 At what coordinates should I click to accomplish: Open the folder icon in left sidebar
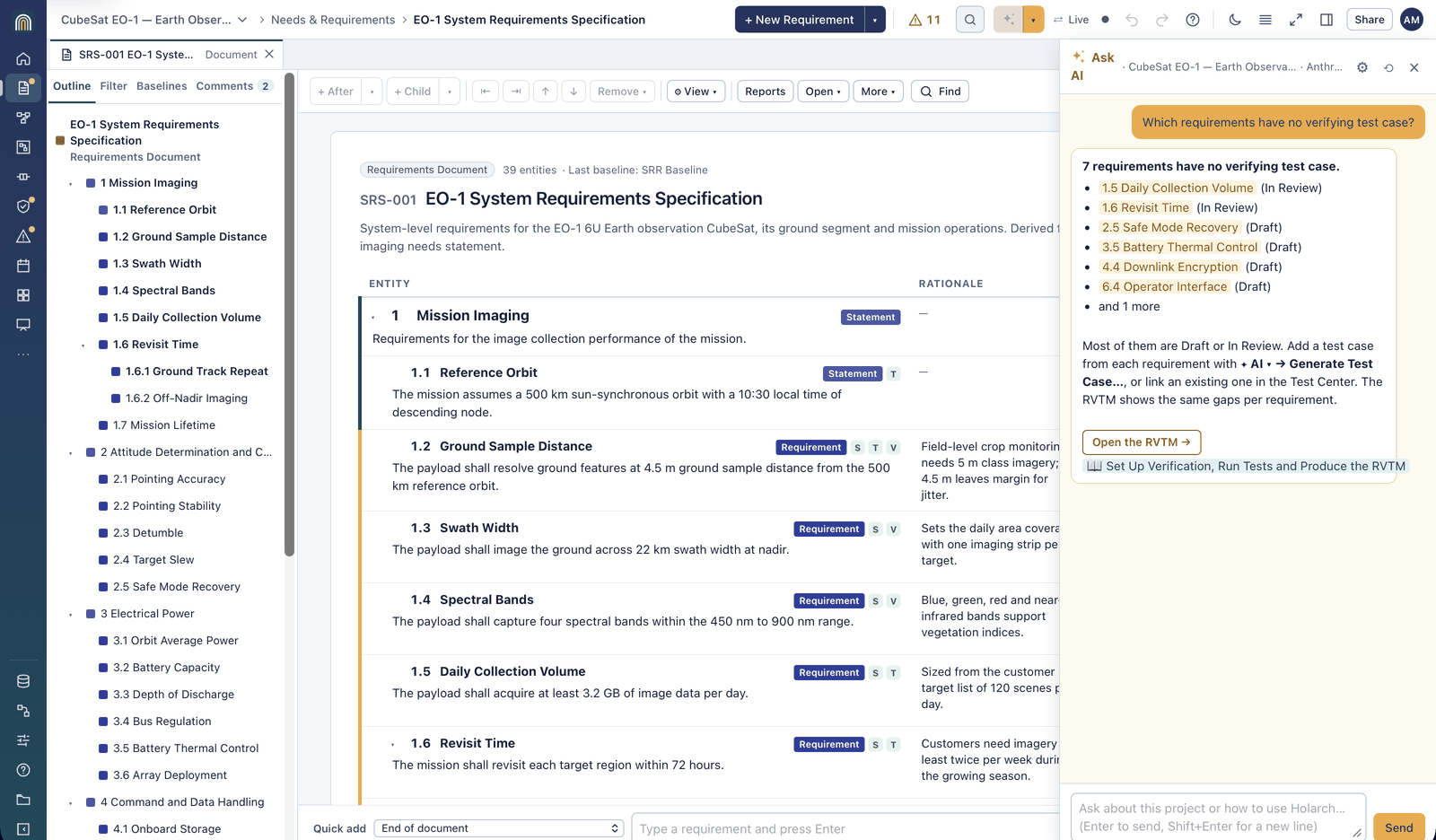(x=23, y=800)
